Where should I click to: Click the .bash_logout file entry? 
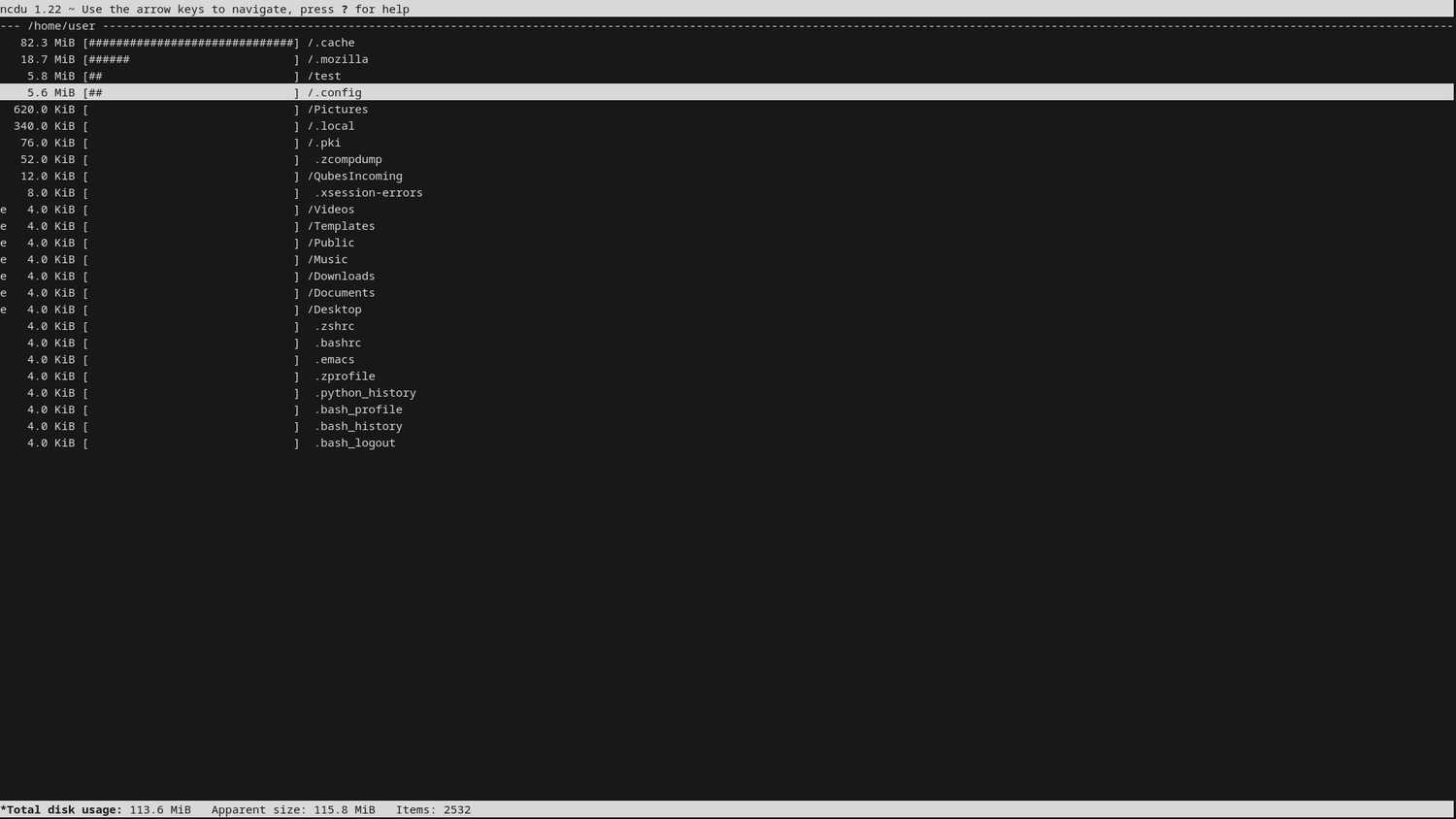(727, 442)
